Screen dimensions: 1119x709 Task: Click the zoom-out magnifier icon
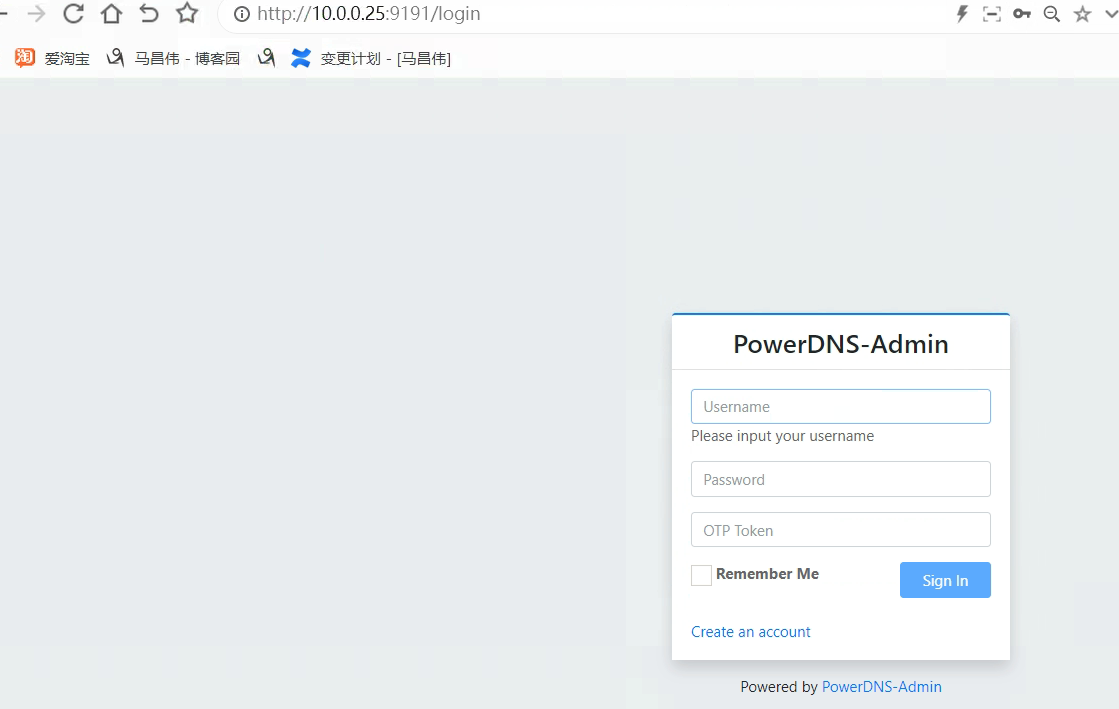[x=1051, y=14]
